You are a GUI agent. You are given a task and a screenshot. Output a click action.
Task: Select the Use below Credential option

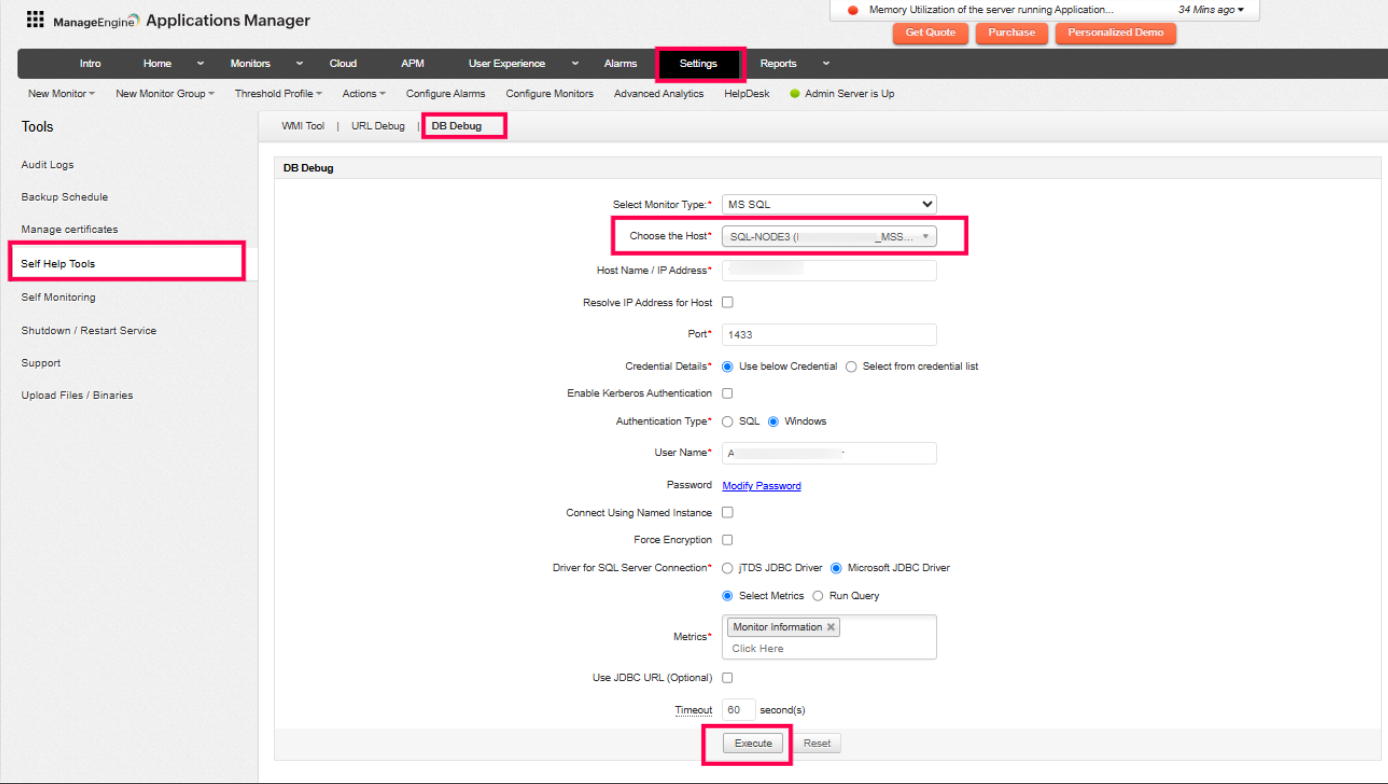(x=728, y=367)
